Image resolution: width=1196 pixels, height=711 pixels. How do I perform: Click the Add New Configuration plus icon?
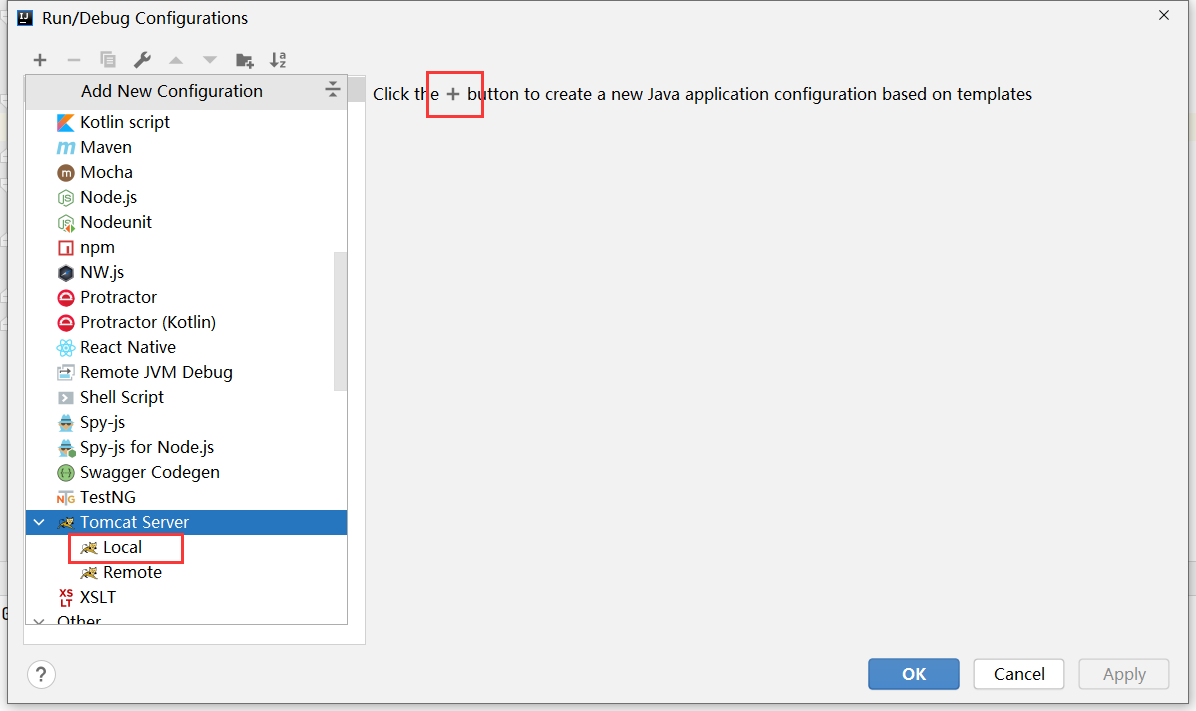[x=40, y=60]
